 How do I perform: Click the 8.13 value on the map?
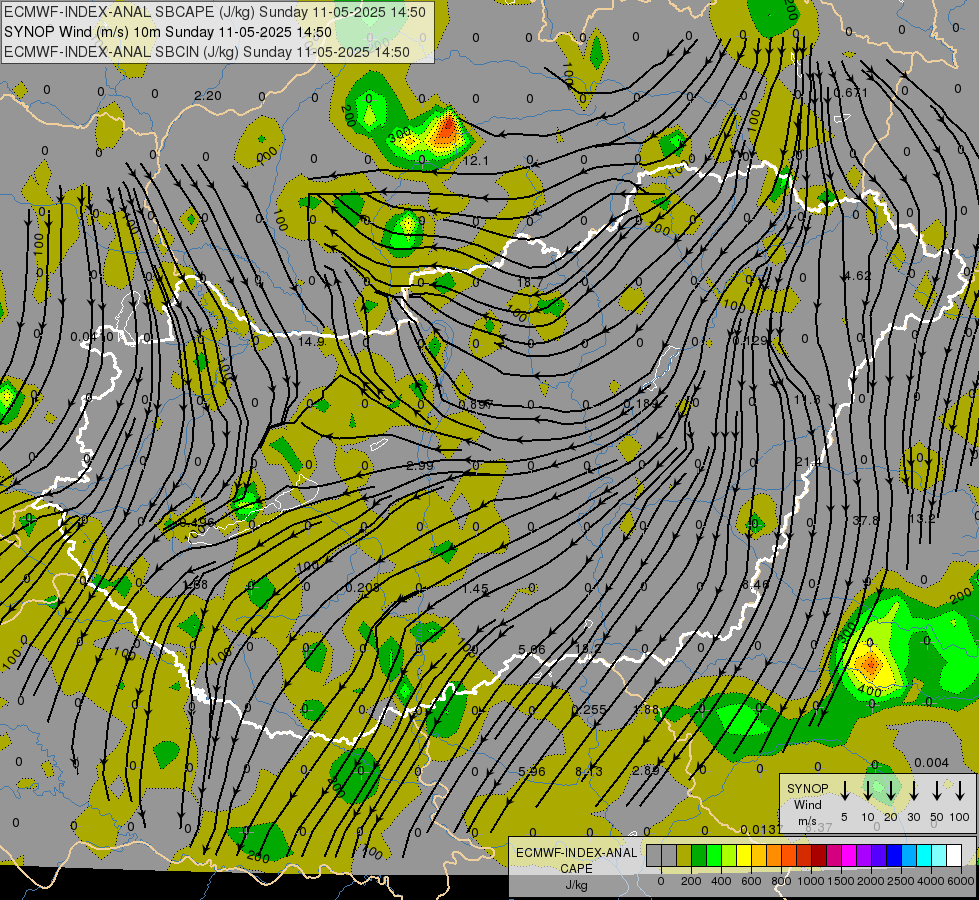(x=589, y=771)
